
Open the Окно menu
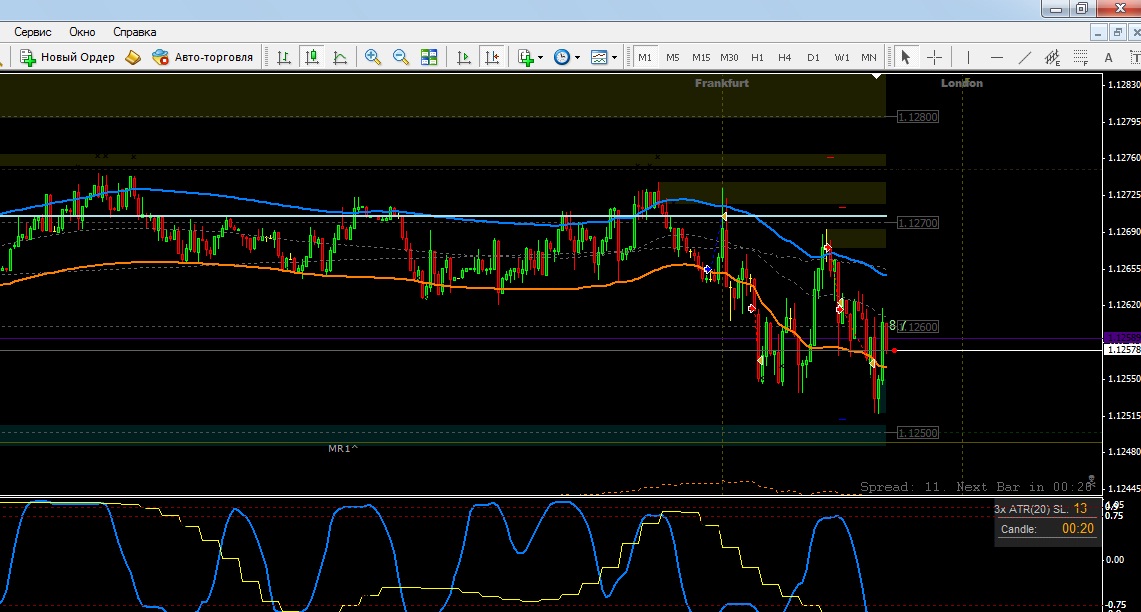pos(82,32)
